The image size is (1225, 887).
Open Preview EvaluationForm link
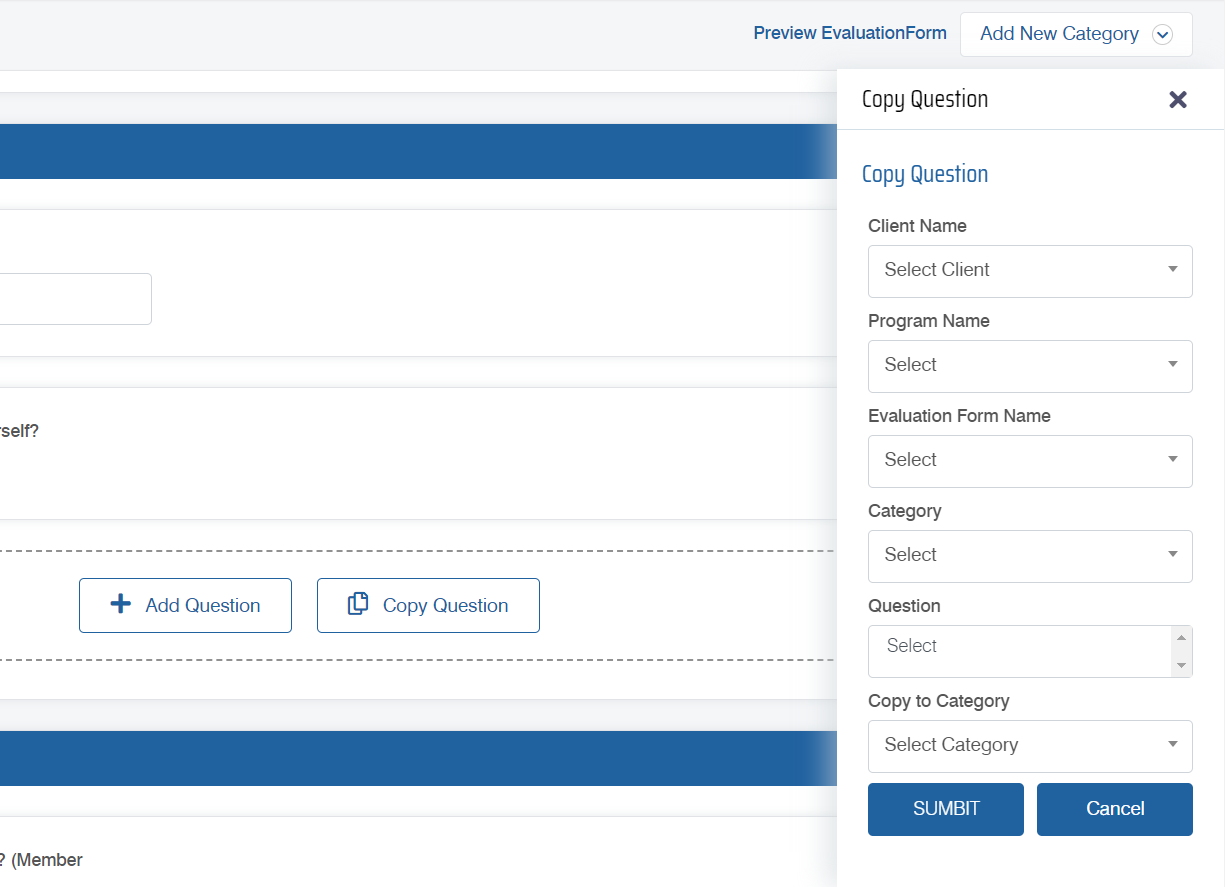coord(850,33)
